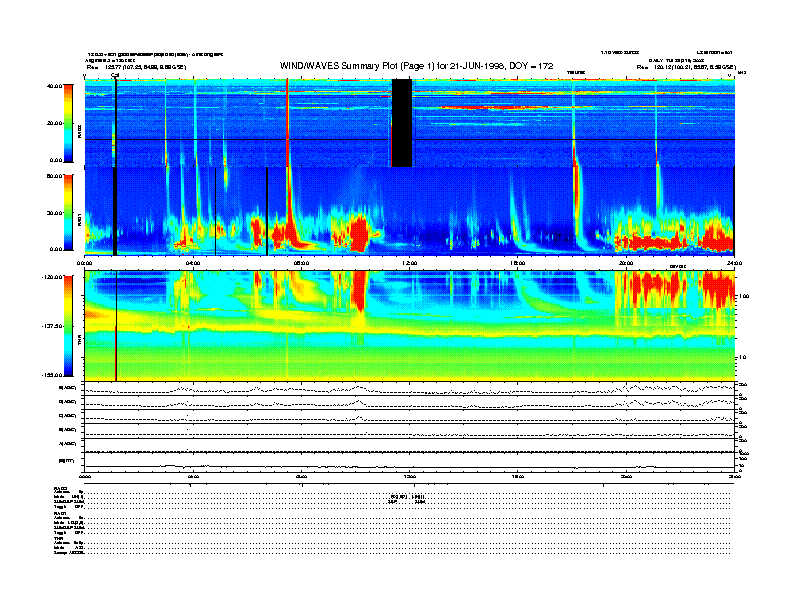Click the 04:00 tick label under the line plots
Image resolution: width=792 pixels, height=612 pixels.
[x=193, y=476]
